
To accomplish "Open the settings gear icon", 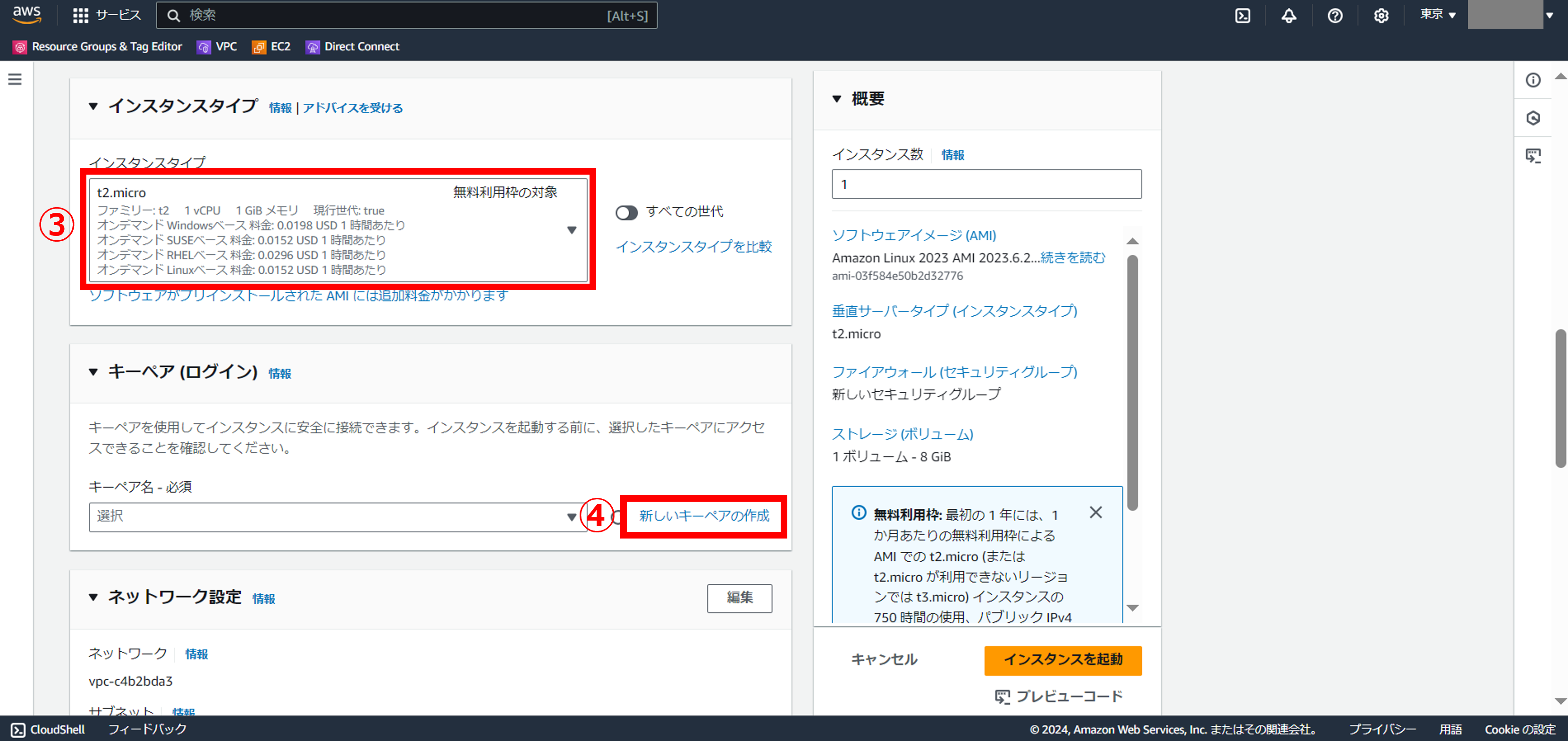I will pyautogui.click(x=1381, y=16).
